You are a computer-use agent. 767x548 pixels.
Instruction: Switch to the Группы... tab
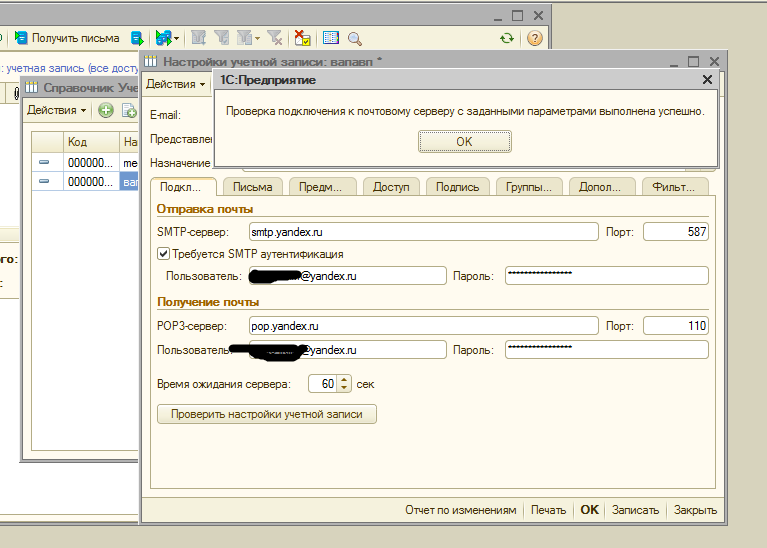529,187
